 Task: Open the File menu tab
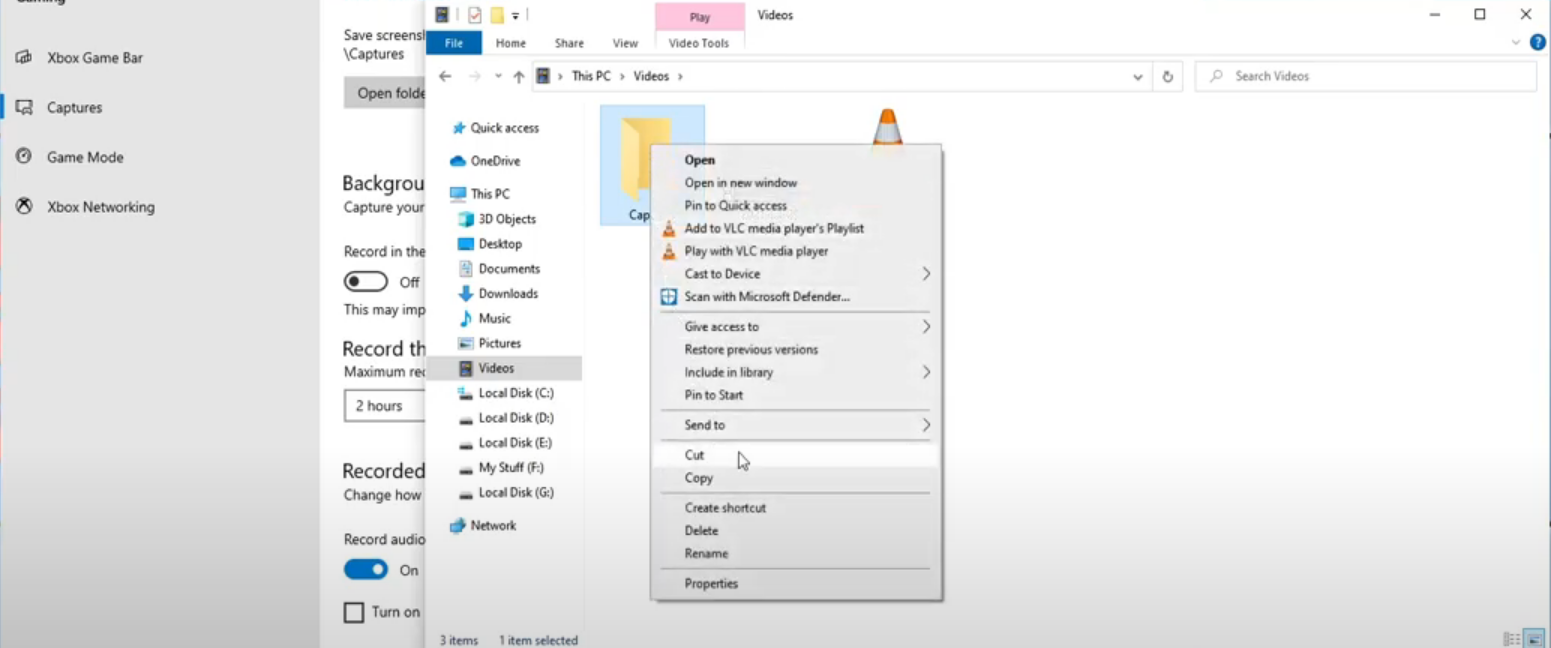454,43
